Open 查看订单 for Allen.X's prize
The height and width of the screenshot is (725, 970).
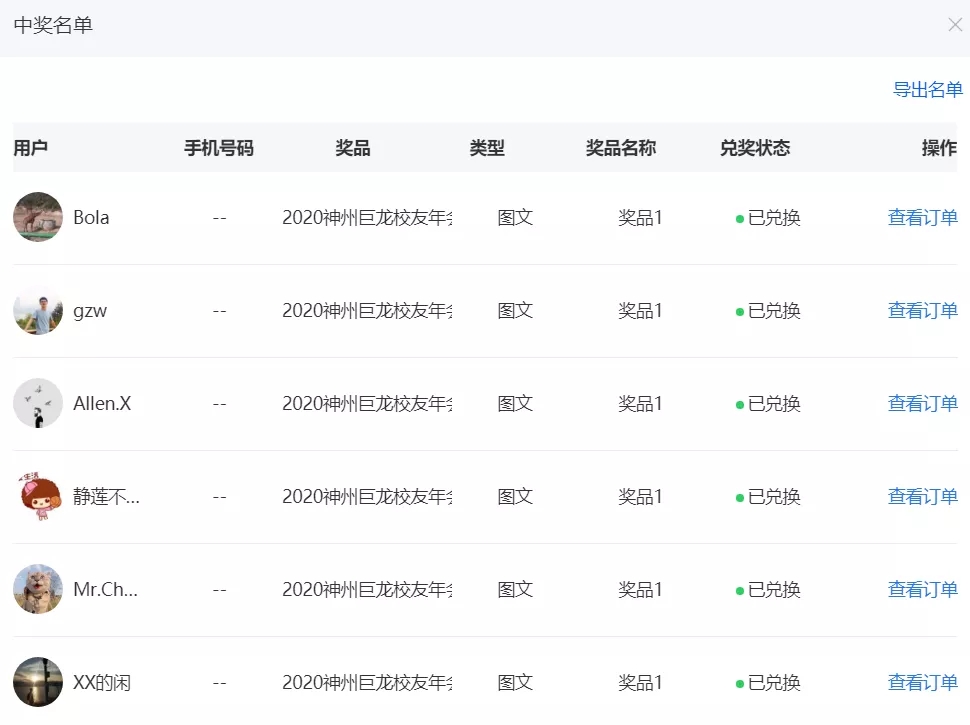click(x=922, y=403)
